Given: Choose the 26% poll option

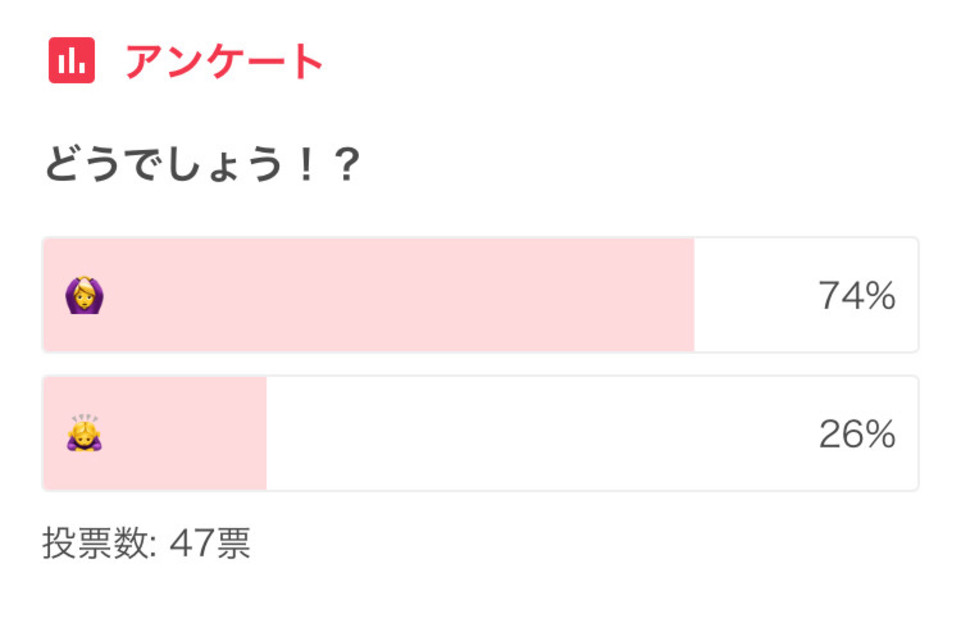Looking at the screenshot, I should tap(481, 433).
